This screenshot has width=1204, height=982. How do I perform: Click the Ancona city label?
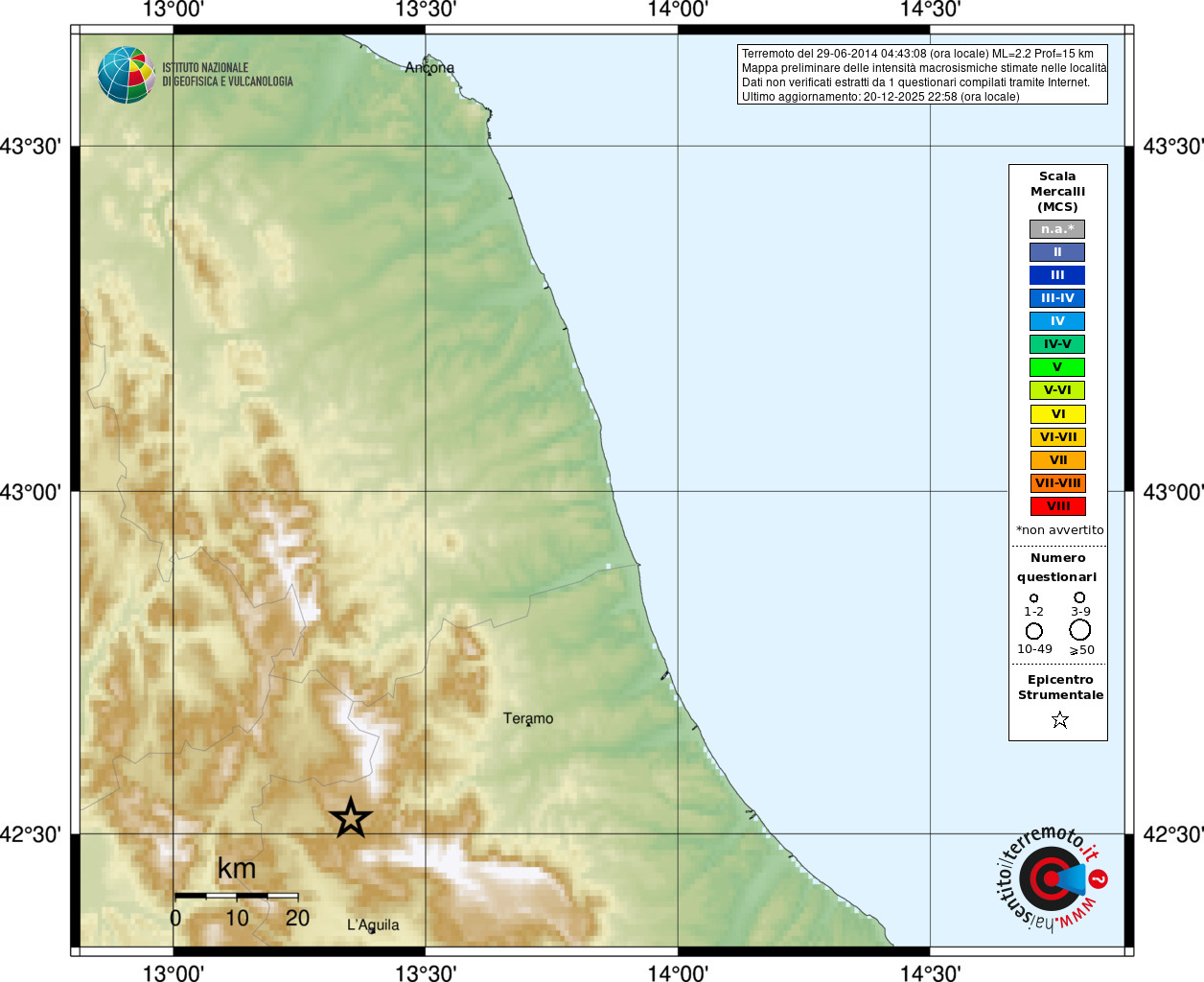pyautogui.click(x=429, y=67)
